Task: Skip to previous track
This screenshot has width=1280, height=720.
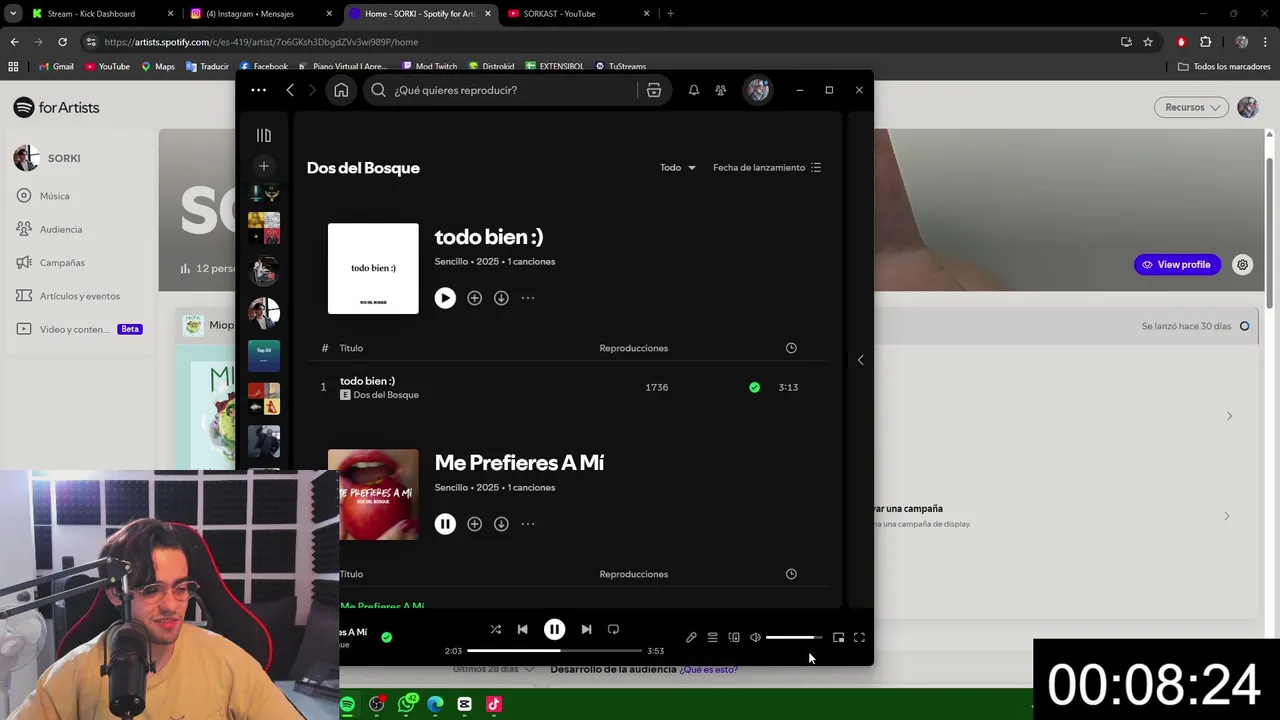Action: [x=522, y=629]
